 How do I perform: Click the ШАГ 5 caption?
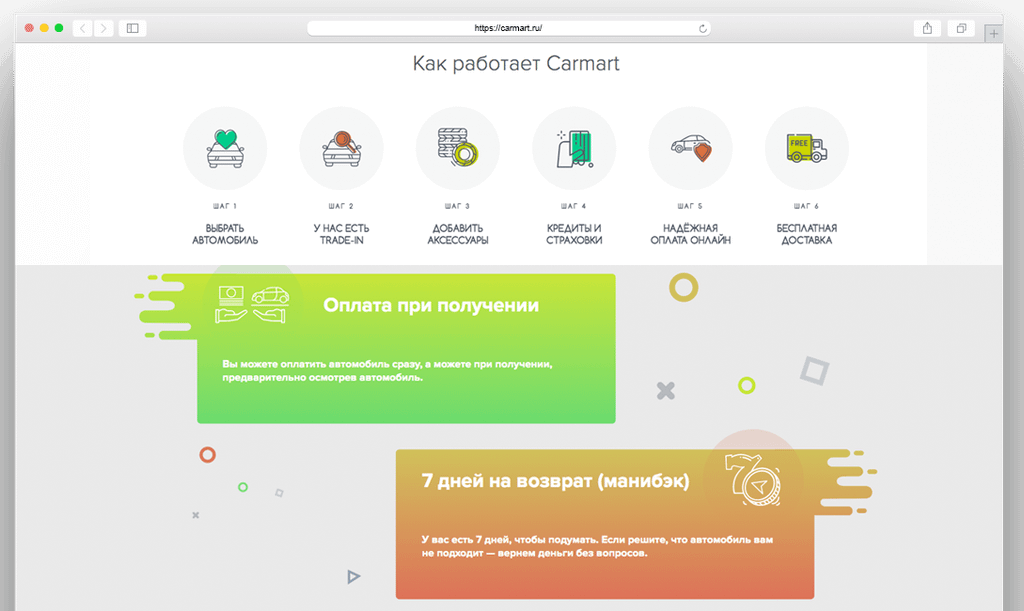(690, 206)
